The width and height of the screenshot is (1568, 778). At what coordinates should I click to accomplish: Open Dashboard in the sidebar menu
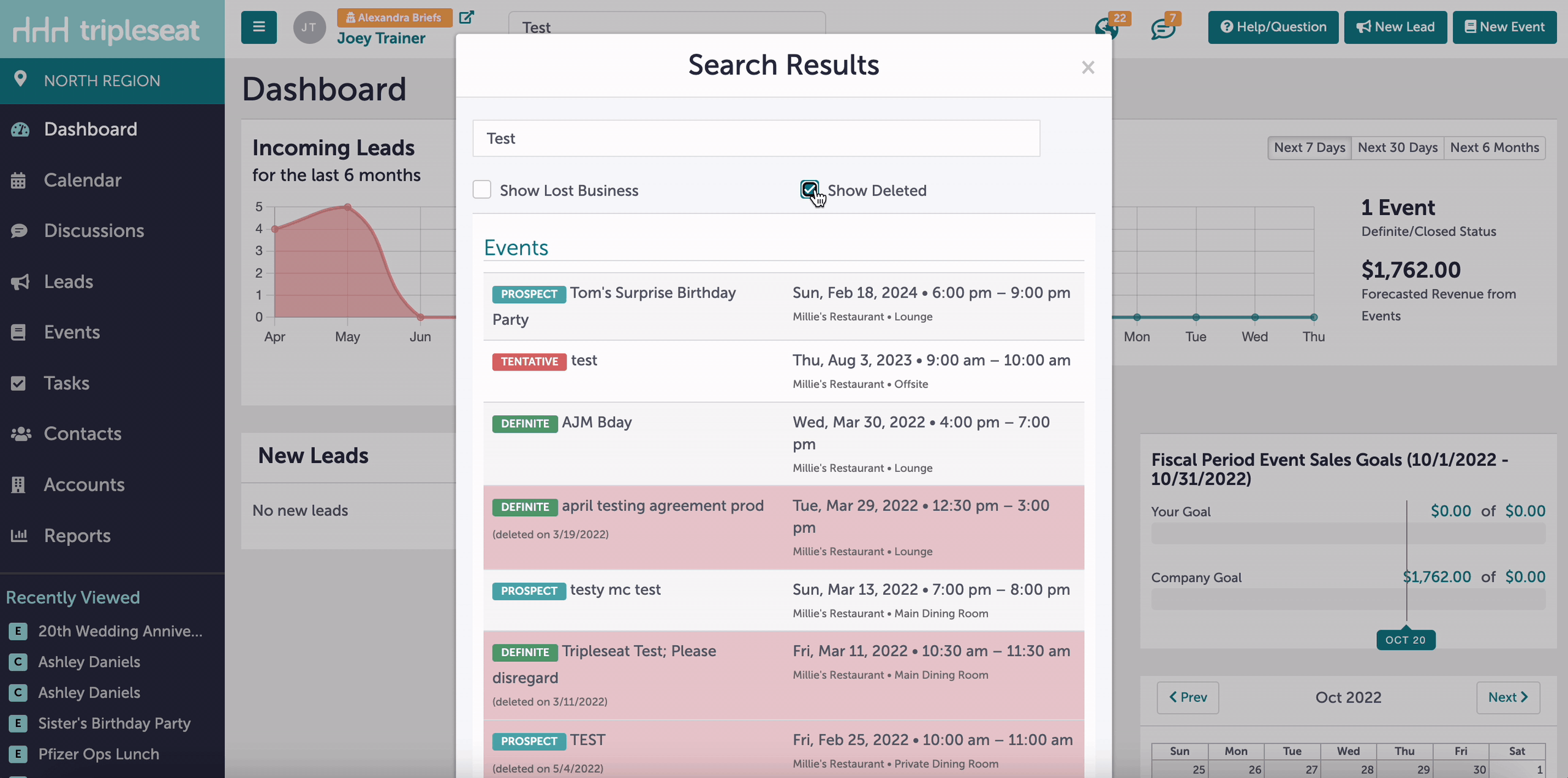click(91, 129)
